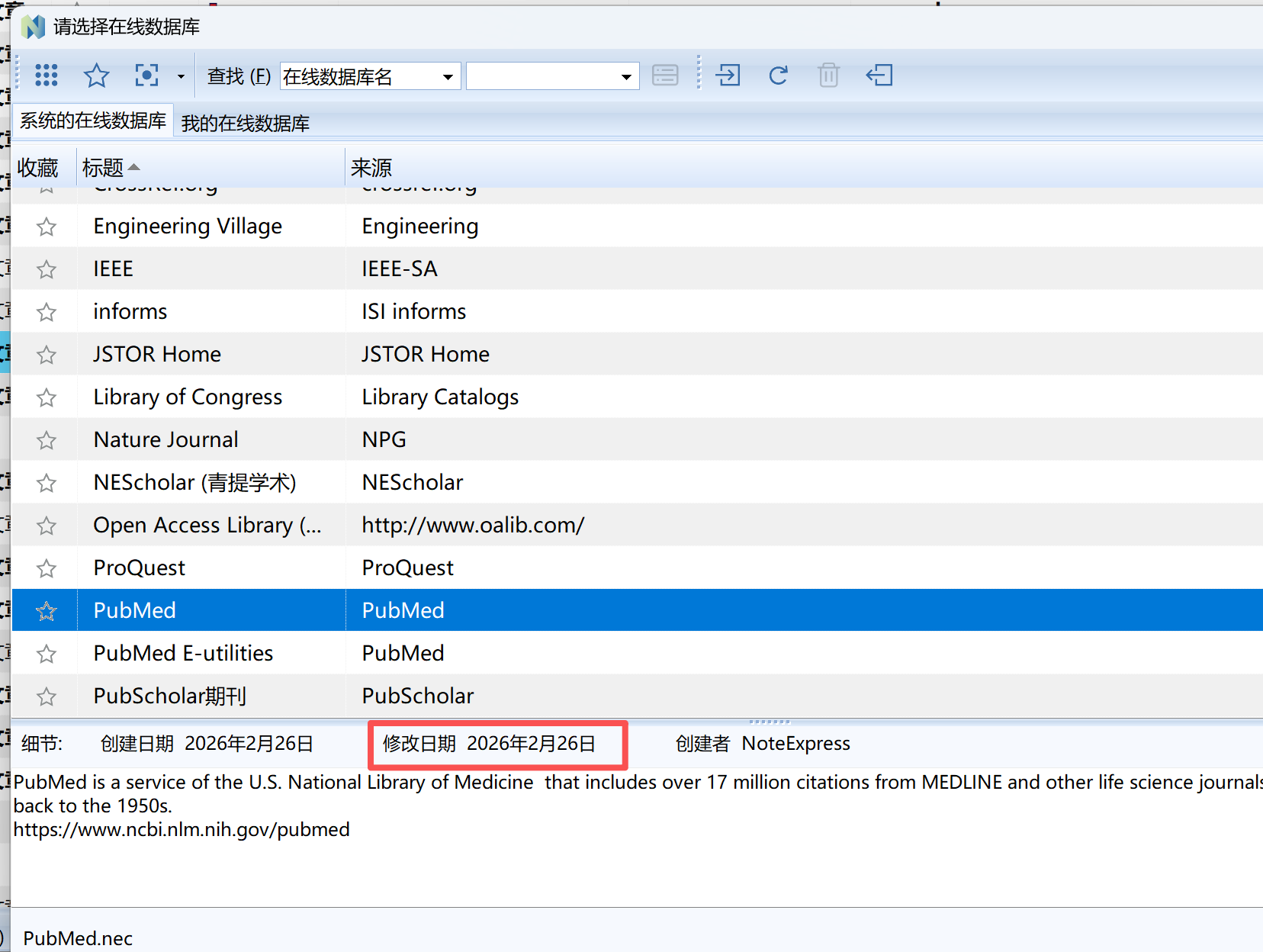The image size is (1263, 952).
Task: Star the PubMed E-utilities row
Action: point(47,654)
